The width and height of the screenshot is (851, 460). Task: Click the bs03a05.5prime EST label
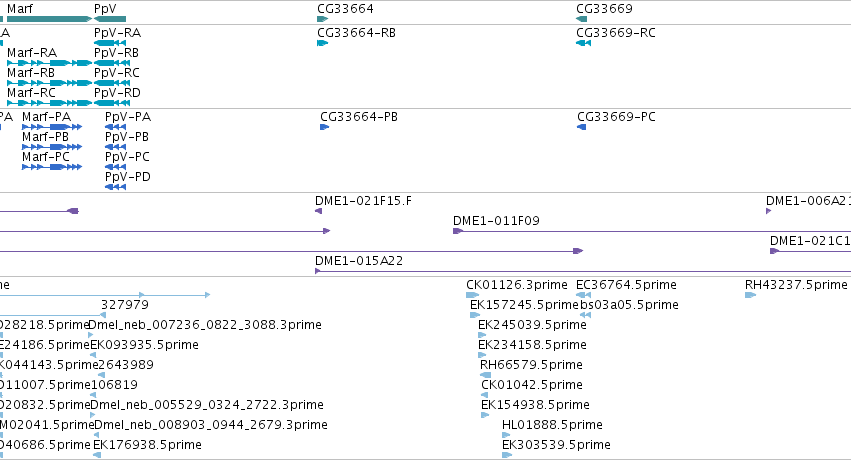(x=630, y=305)
